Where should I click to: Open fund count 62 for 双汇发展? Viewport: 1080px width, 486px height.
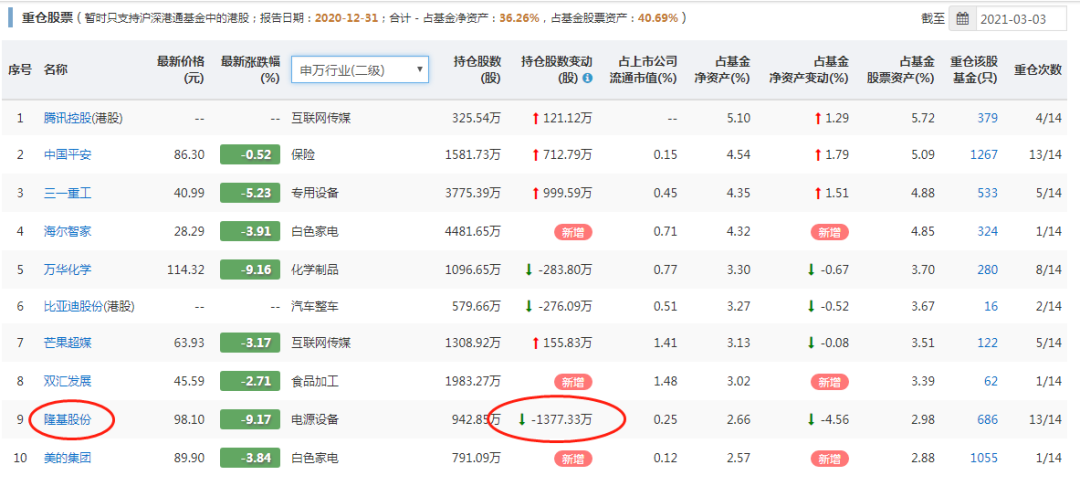pyautogui.click(x=990, y=381)
